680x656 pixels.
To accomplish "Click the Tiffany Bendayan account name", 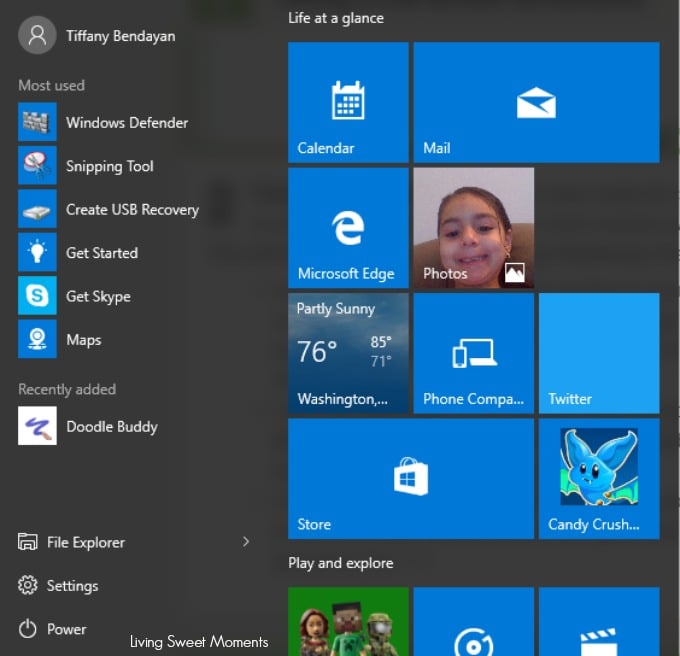I will [121, 36].
